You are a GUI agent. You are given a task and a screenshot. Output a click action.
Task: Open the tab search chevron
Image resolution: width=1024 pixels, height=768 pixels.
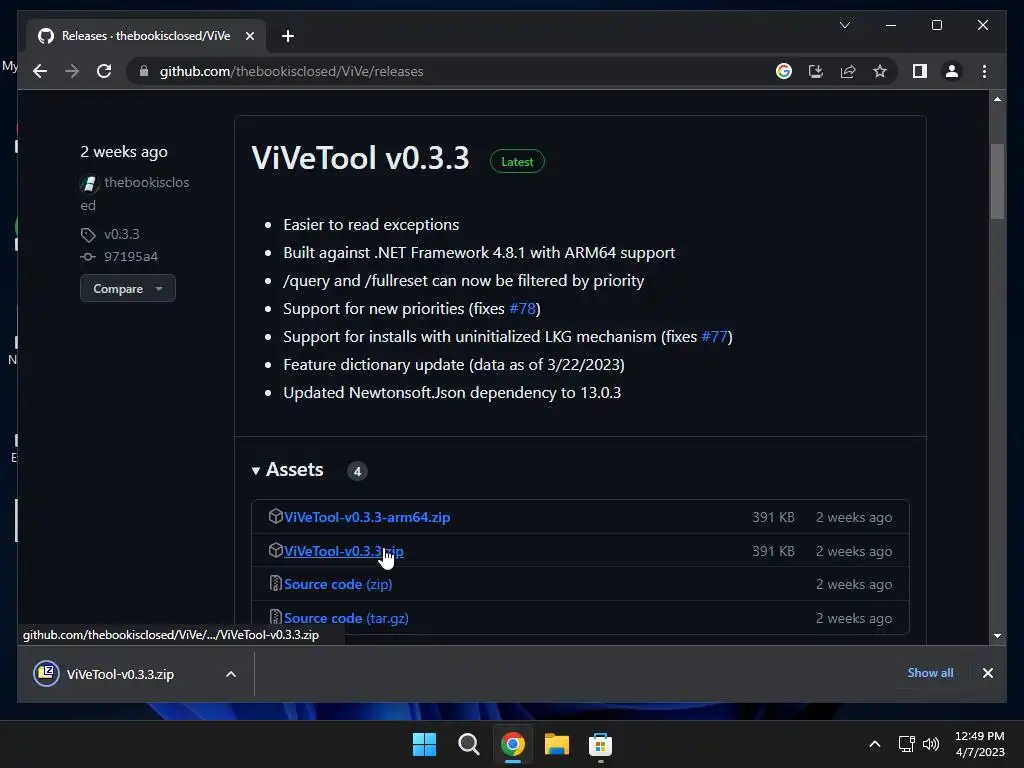(844, 25)
